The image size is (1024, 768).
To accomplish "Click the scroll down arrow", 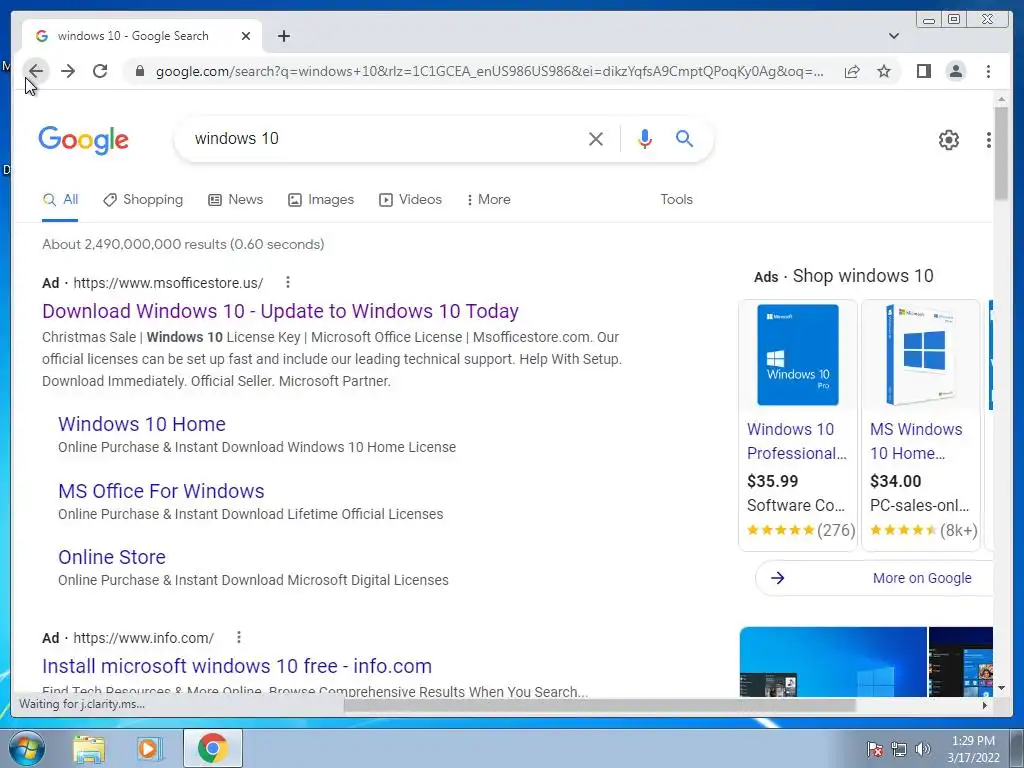I will tap(1001, 688).
